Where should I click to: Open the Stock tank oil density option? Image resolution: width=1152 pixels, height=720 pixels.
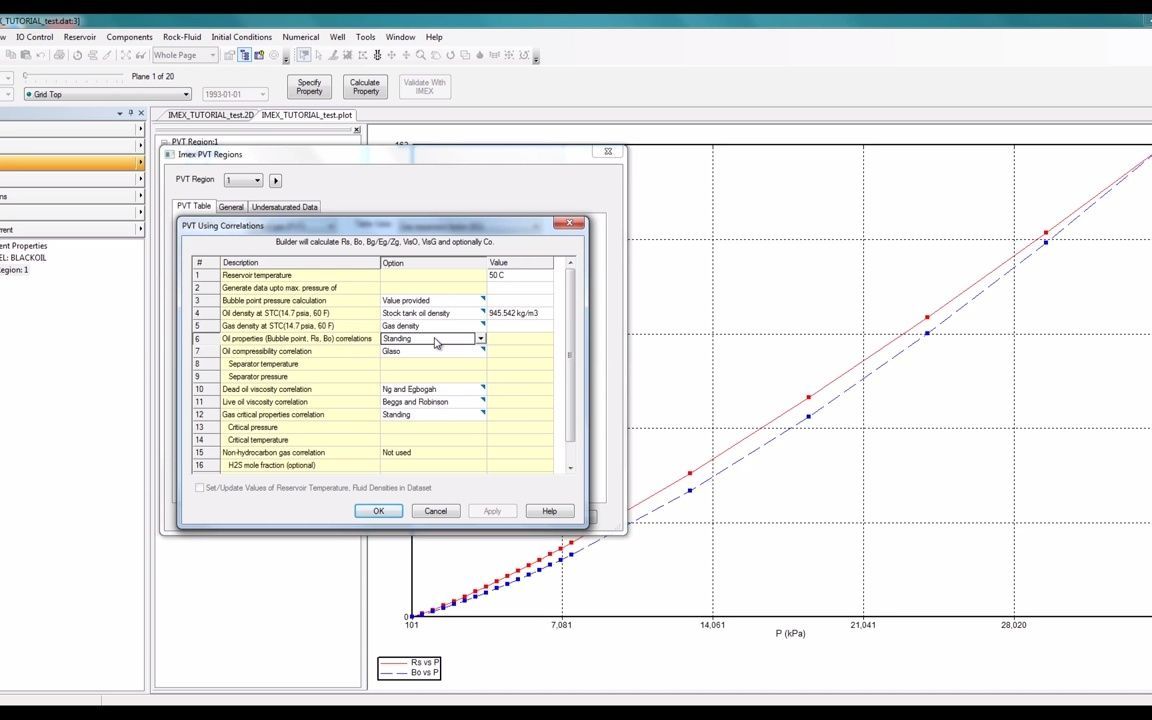point(433,313)
